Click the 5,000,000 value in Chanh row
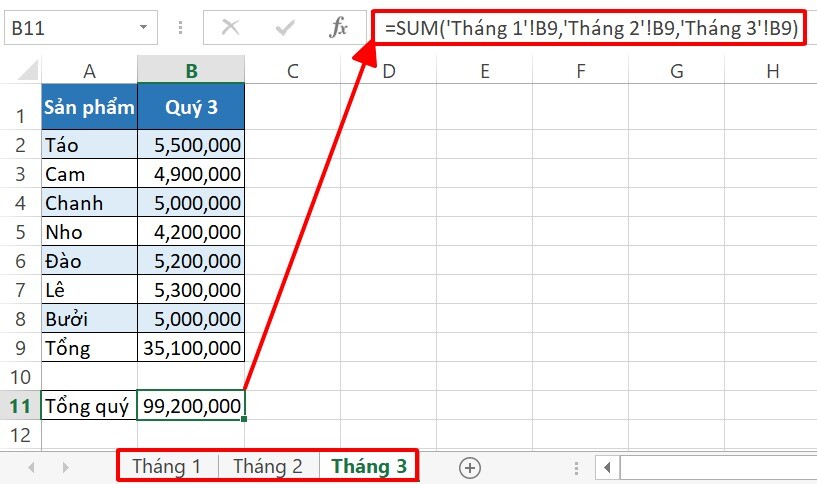This screenshot has height=484, width=817. tap(191, 203)
